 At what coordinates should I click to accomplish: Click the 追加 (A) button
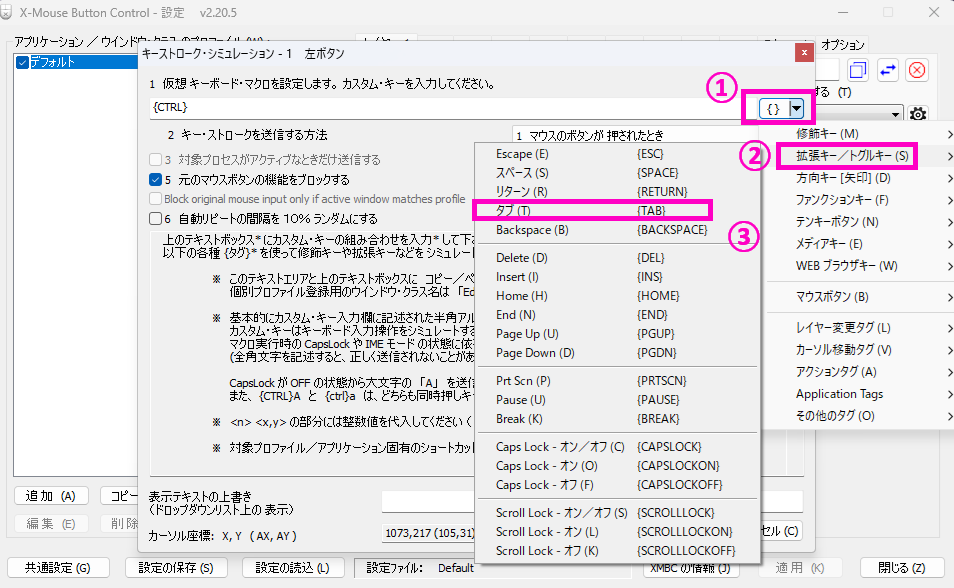click(51, 496)
